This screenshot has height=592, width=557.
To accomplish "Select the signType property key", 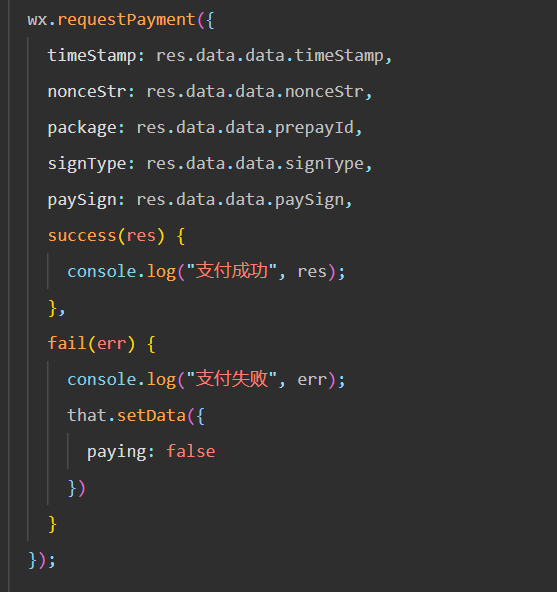I will 86,164.
